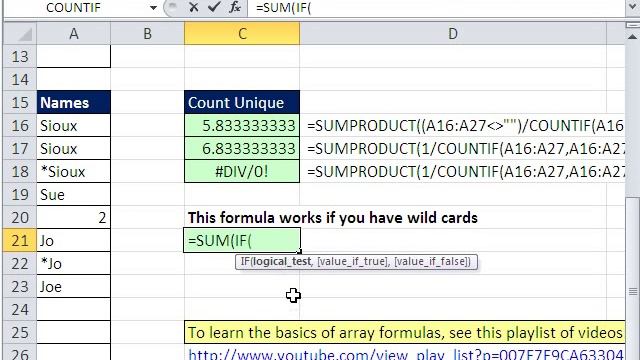The height and width of the screenshot is (360, 640).
Task: Click cell A16 containing Sioux
Action: (x=73, y=125)
